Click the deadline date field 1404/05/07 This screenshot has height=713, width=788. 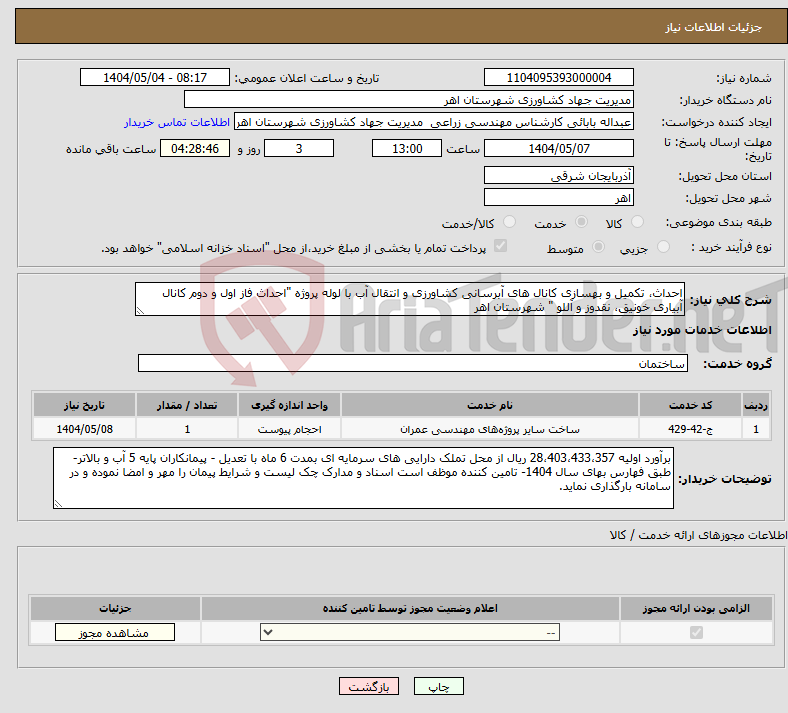(x=558, y=148)
